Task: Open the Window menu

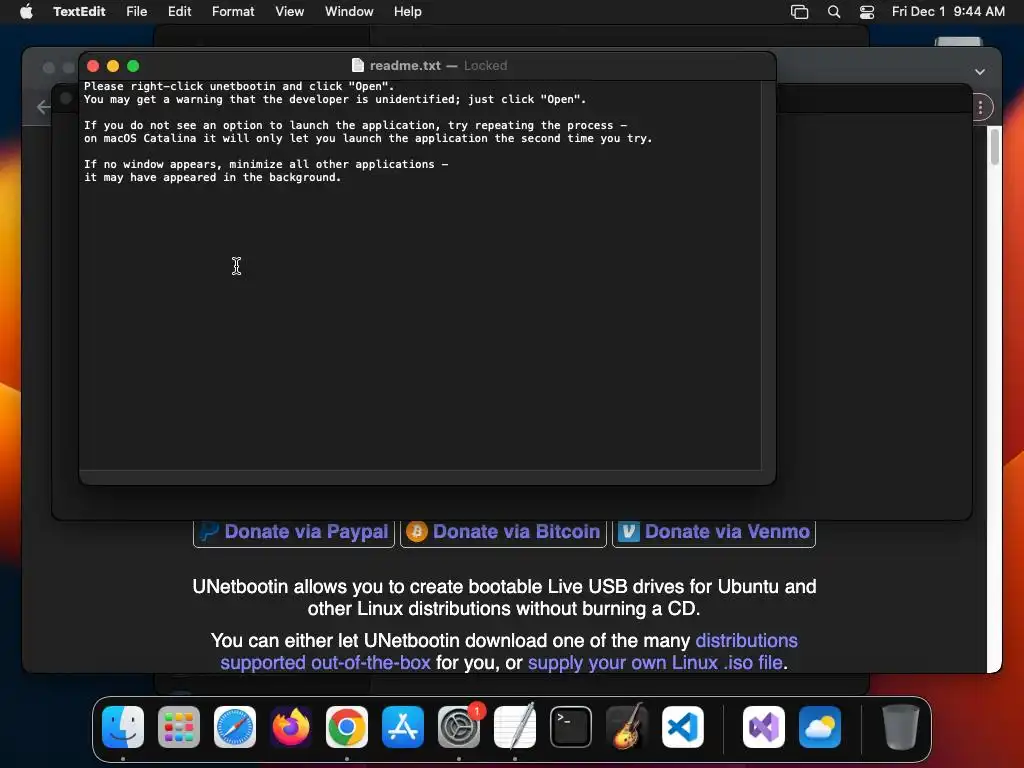Action: (349, 12)
